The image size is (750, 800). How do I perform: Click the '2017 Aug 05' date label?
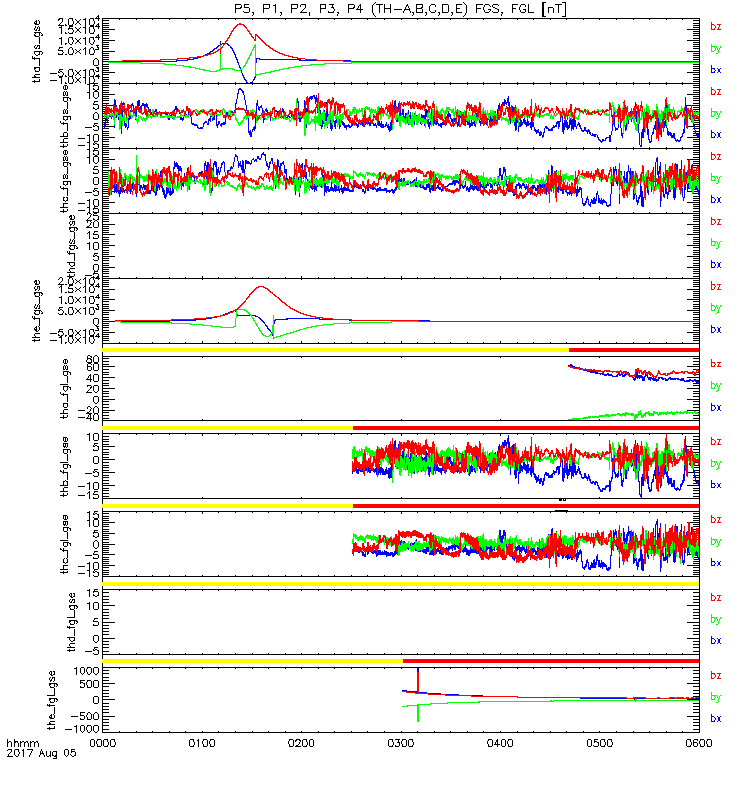pos(41,754)
